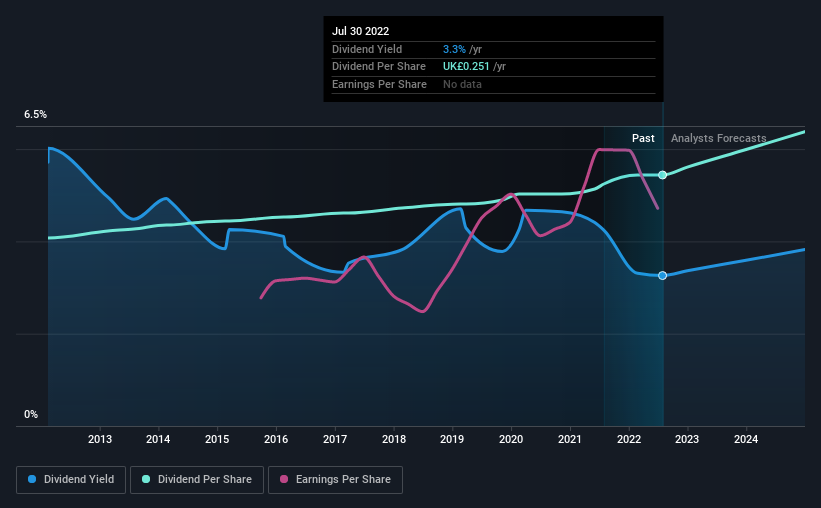Click the 2016 year axis label

276,439
